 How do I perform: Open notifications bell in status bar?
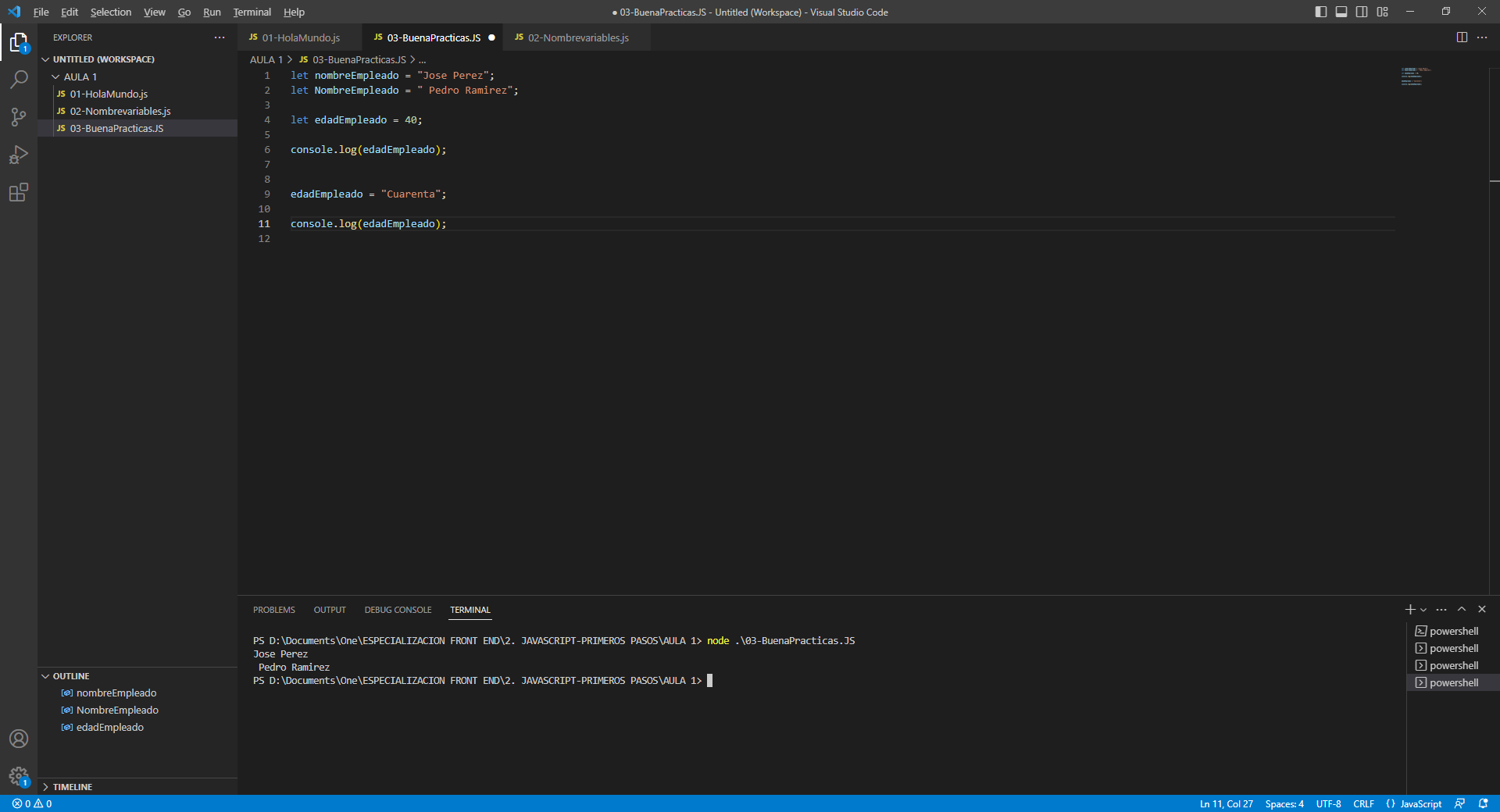point(1483,803)
